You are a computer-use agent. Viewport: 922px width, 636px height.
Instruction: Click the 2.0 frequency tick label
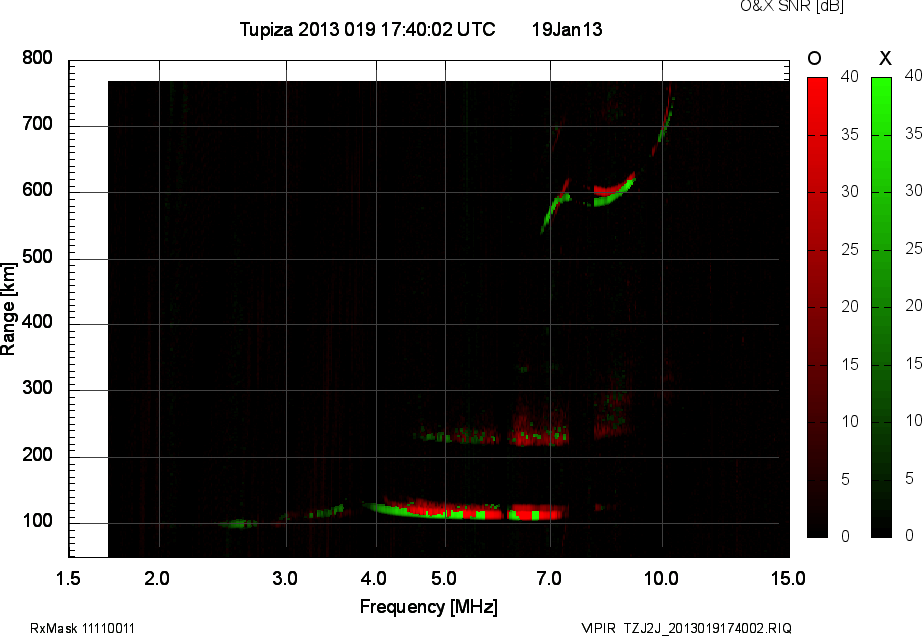156,578
